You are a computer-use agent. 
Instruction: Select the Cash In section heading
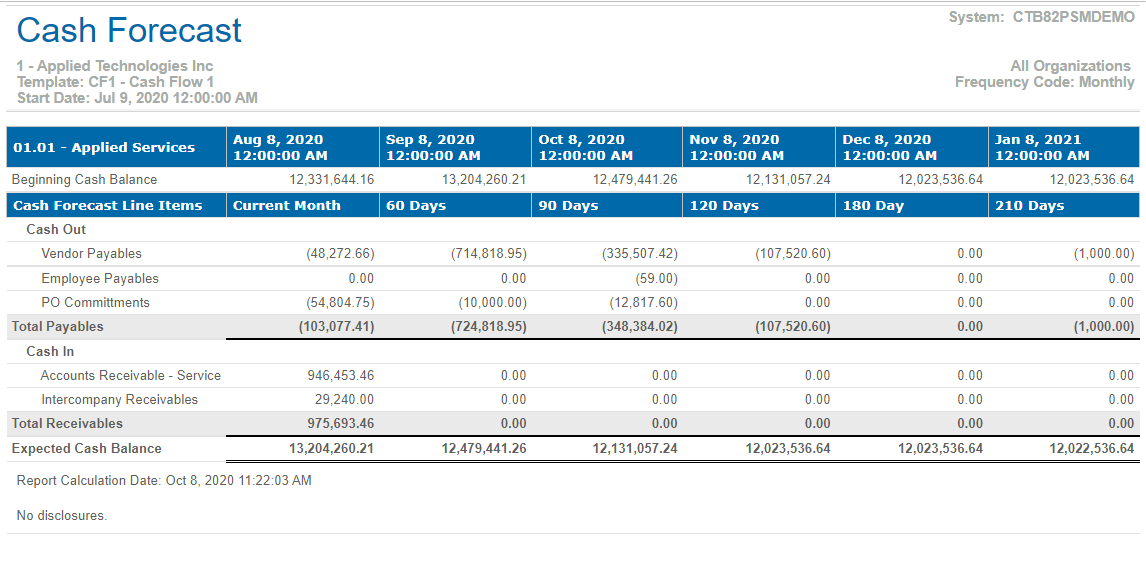pyautogui.click(x=50, y=351)
